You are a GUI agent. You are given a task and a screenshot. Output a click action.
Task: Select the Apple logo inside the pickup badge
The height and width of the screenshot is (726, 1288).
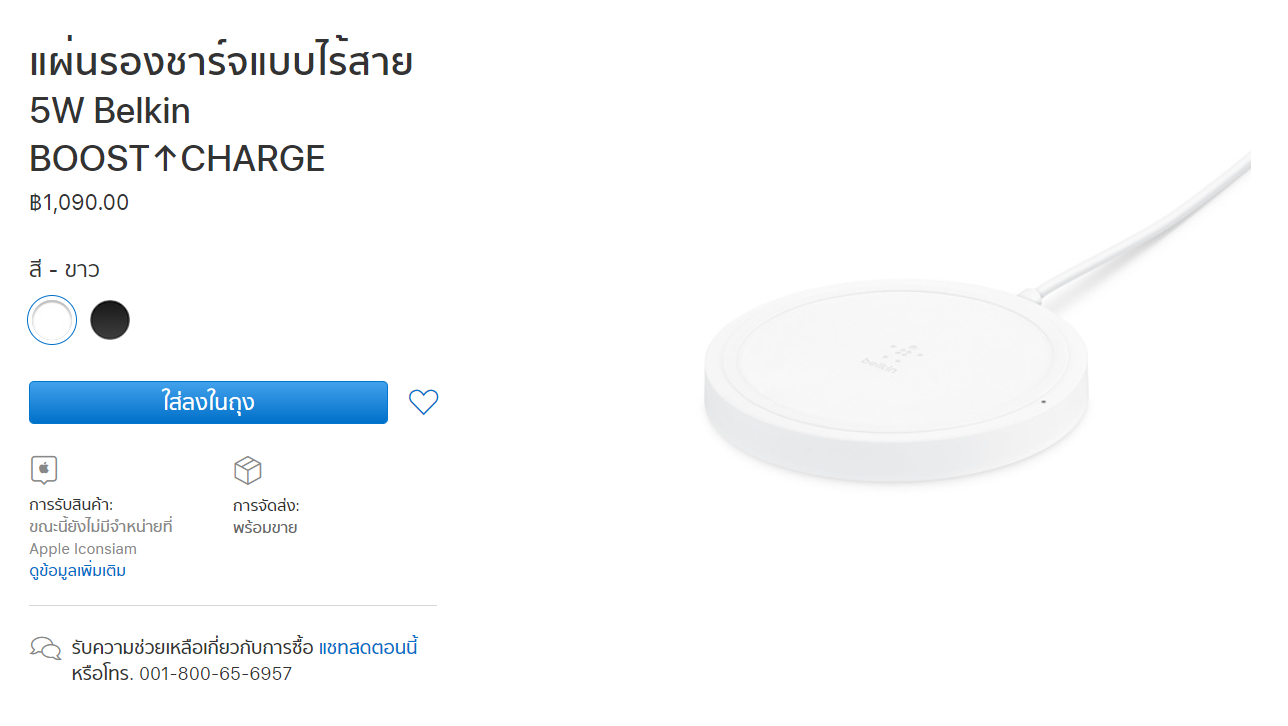(43, 469)
